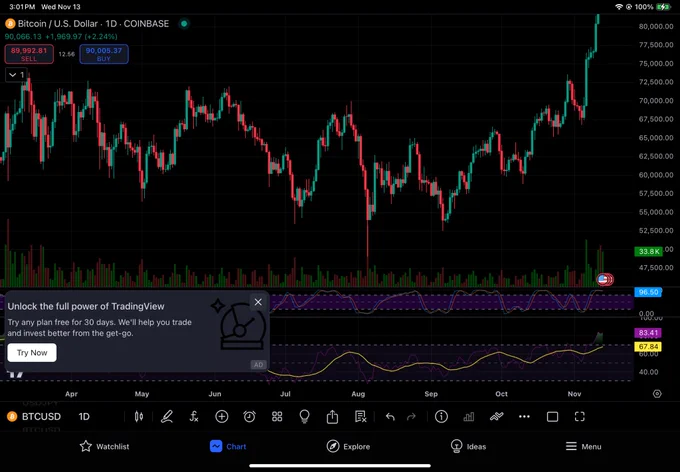Tap the Bitcoin / U.S. Dollar chart title
Viewport: 680px width, 472px height.
(93, 24)
